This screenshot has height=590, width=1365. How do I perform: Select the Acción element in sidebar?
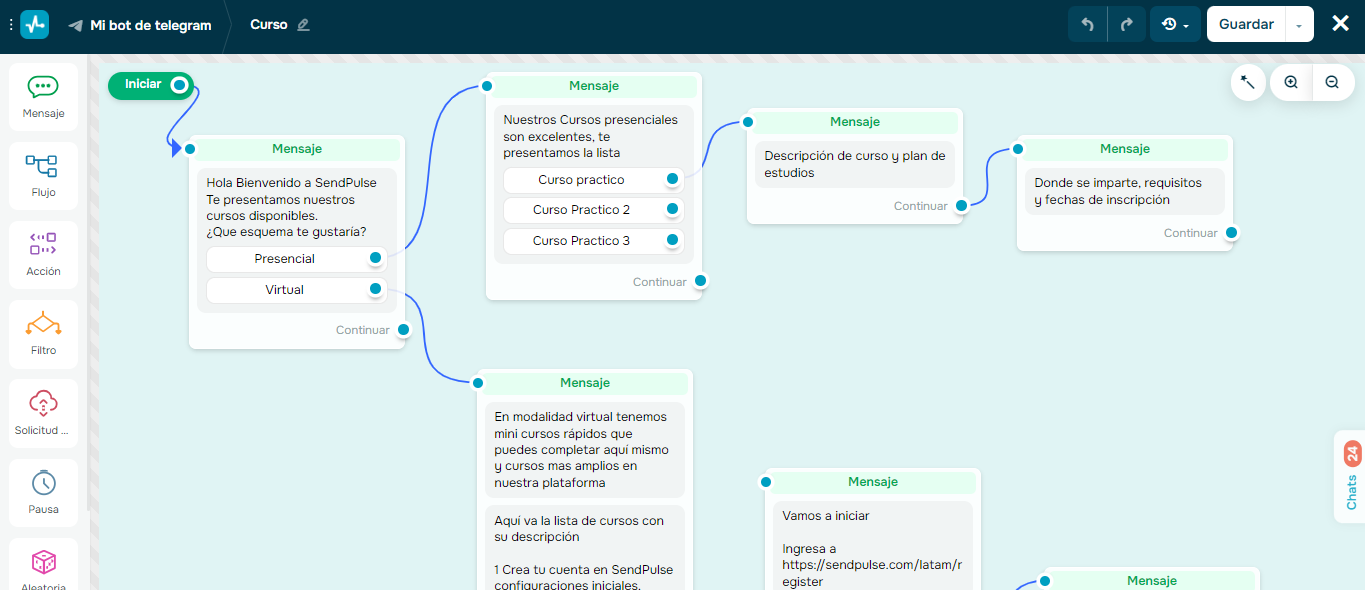pyautogui.click(x=43, y=255)
